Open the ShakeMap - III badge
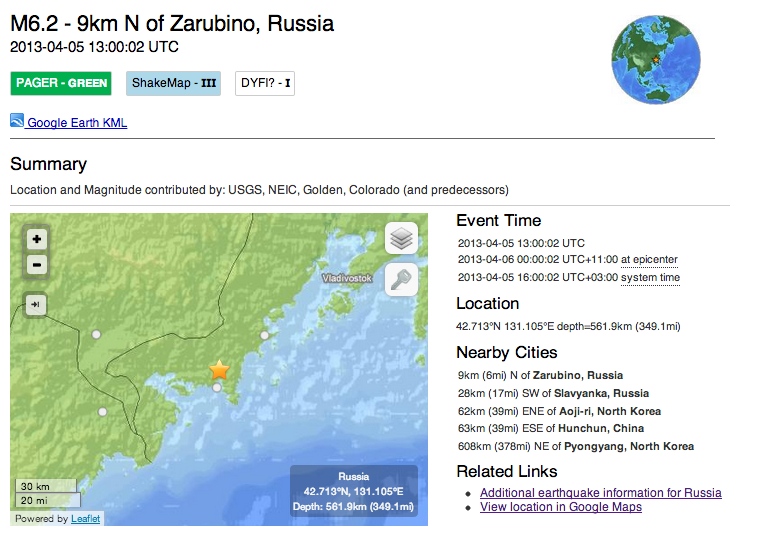Screen dimensions: 759x549 point(174,83)
